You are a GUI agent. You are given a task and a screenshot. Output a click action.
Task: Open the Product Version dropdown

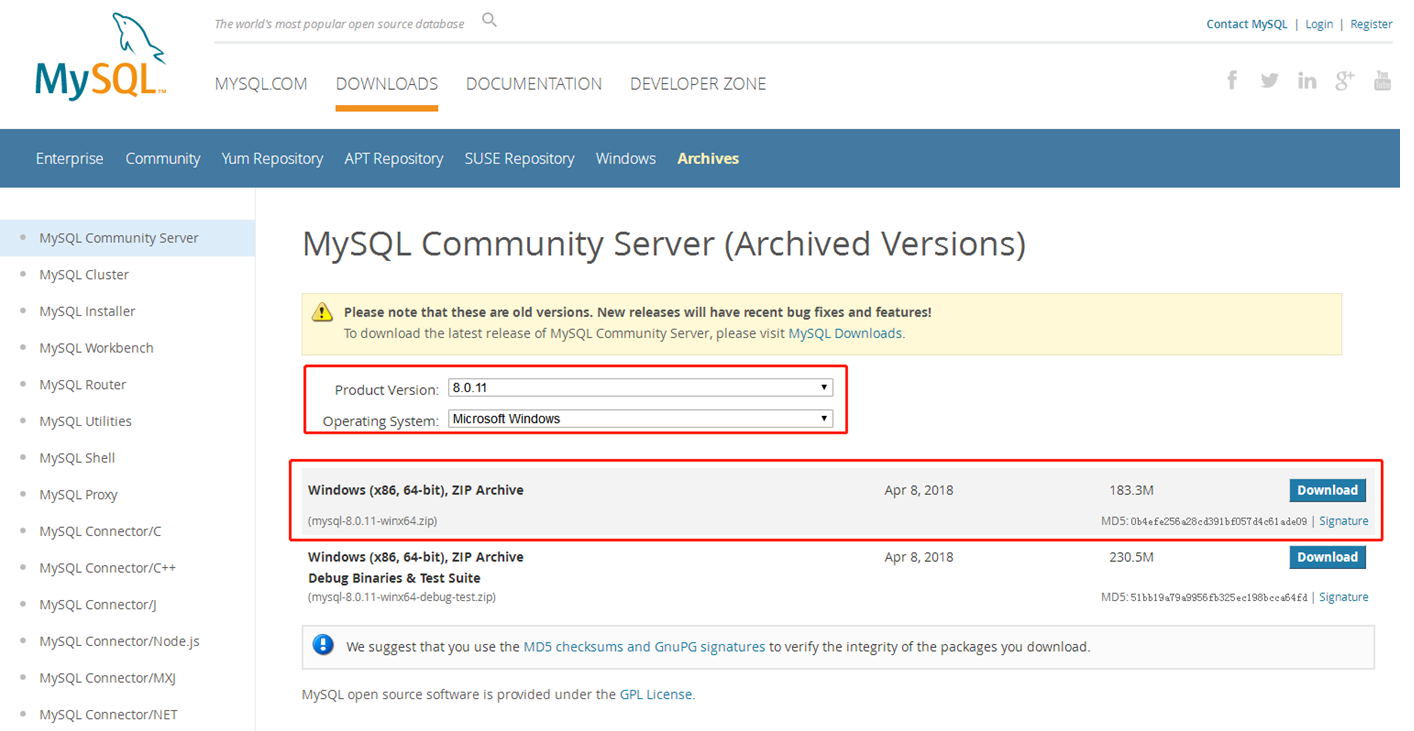pyautogui.click(x=640, y=388)
